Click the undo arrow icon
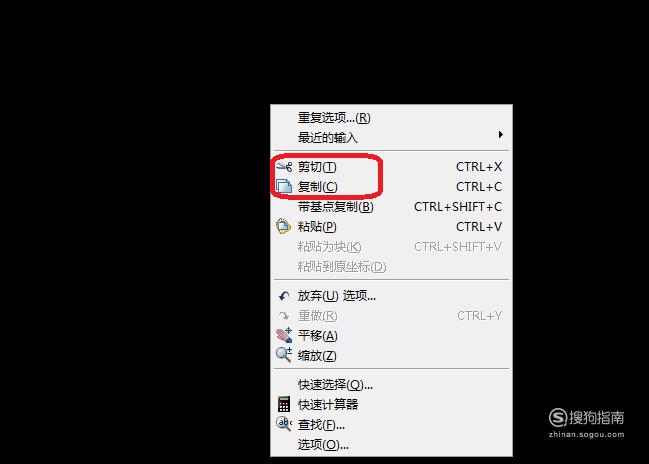 284,296
